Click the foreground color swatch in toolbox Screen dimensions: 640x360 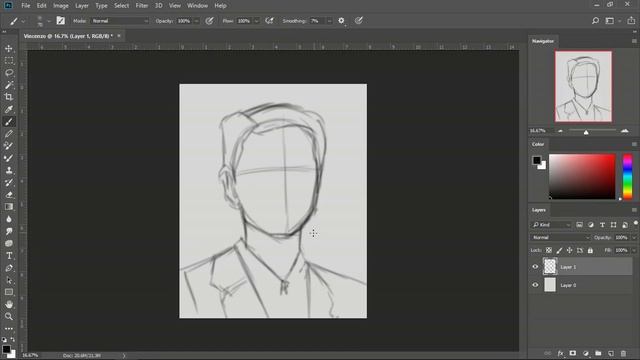pos(6,349)
